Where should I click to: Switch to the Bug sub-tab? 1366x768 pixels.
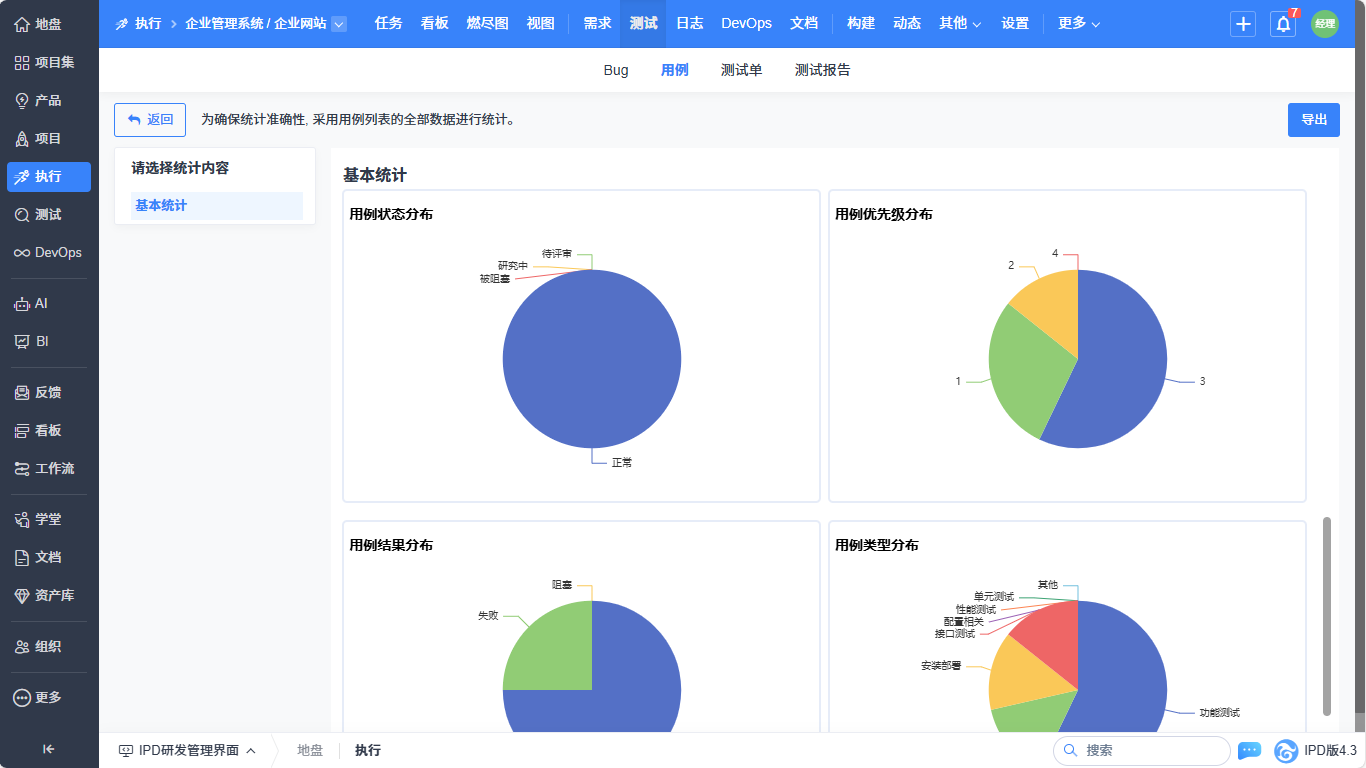[x=616, y=70]
